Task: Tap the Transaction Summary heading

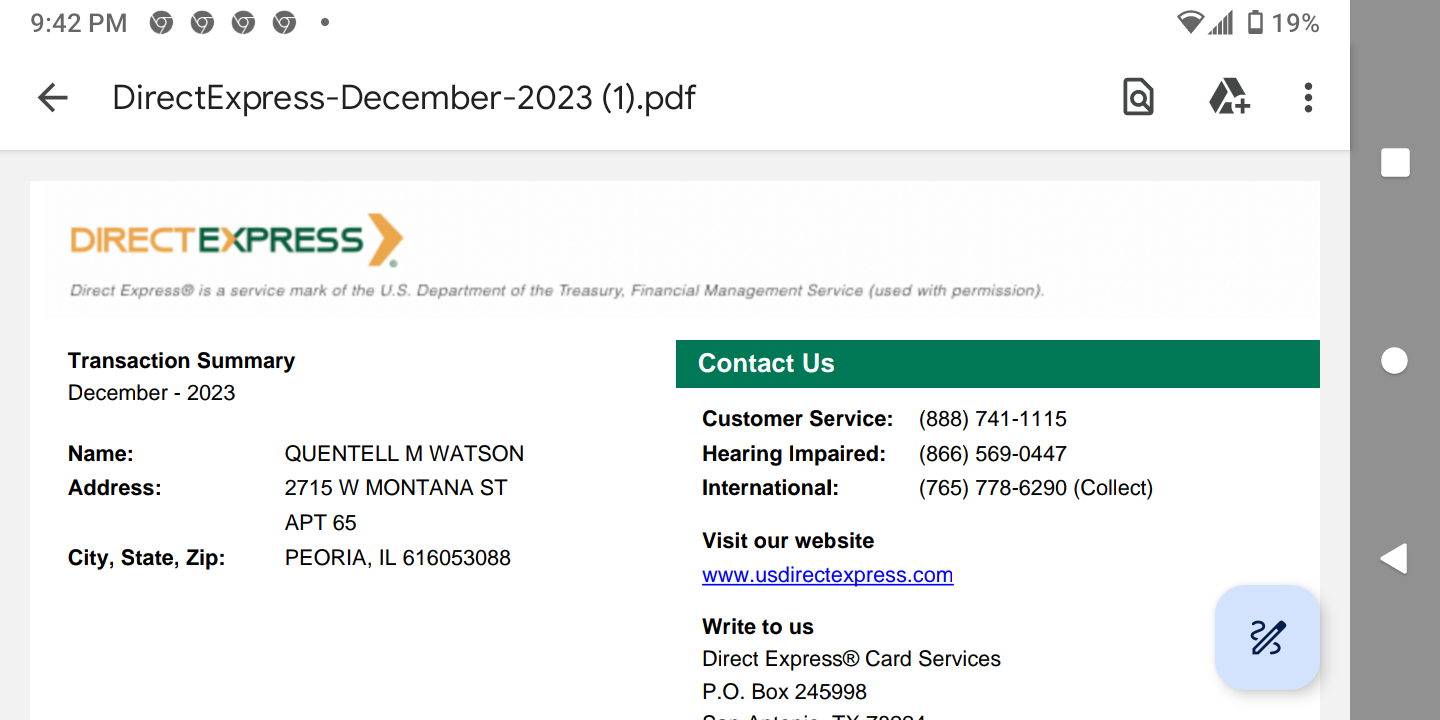Action: pyautogui.click(x=181, y=361)
